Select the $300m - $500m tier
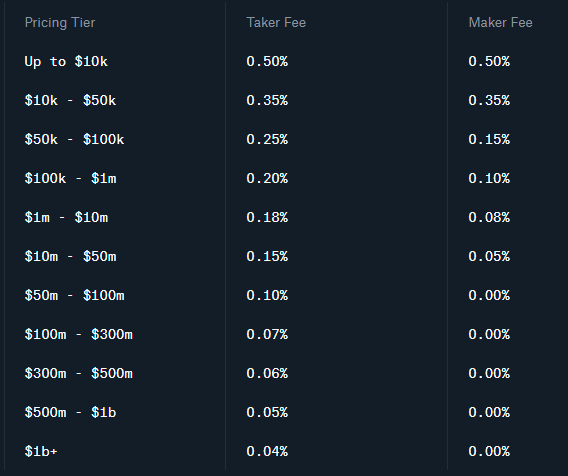The width and height of the screenshot is (568, 476). [x=79, y=373]
